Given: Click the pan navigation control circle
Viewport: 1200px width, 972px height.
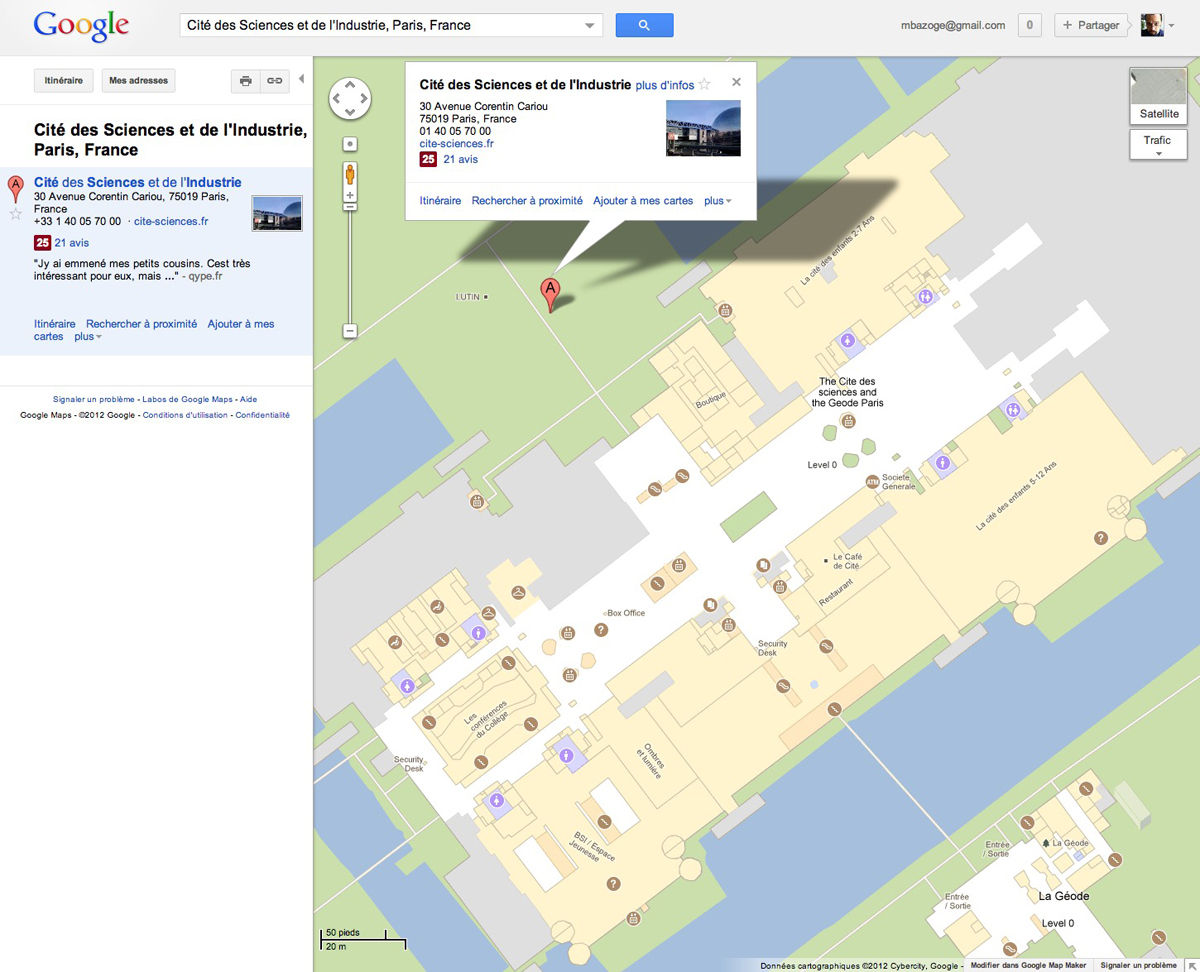Looking at the screenshot, I should 350,98.
